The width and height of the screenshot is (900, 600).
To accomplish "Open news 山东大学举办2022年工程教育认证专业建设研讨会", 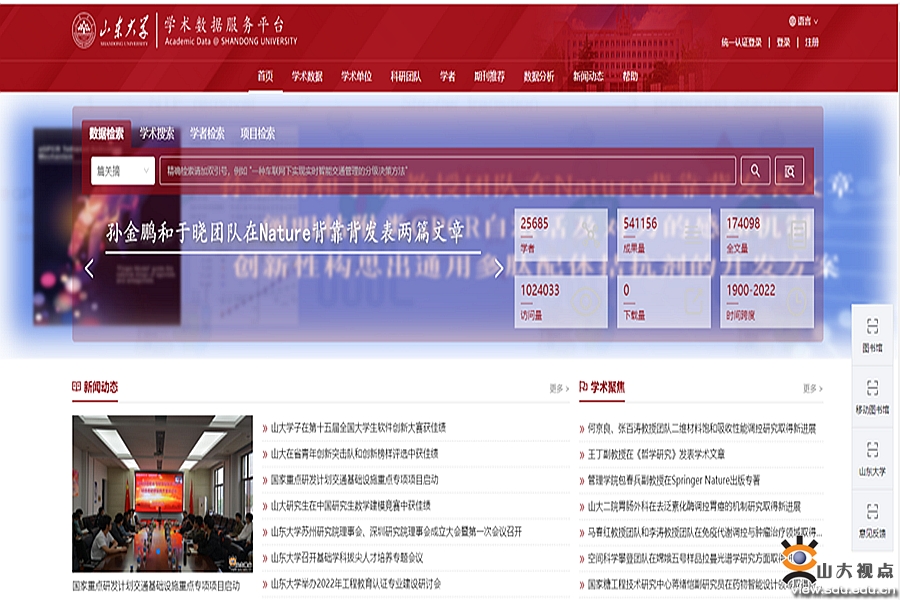I will pyautogui.click(x=356, y=584).
